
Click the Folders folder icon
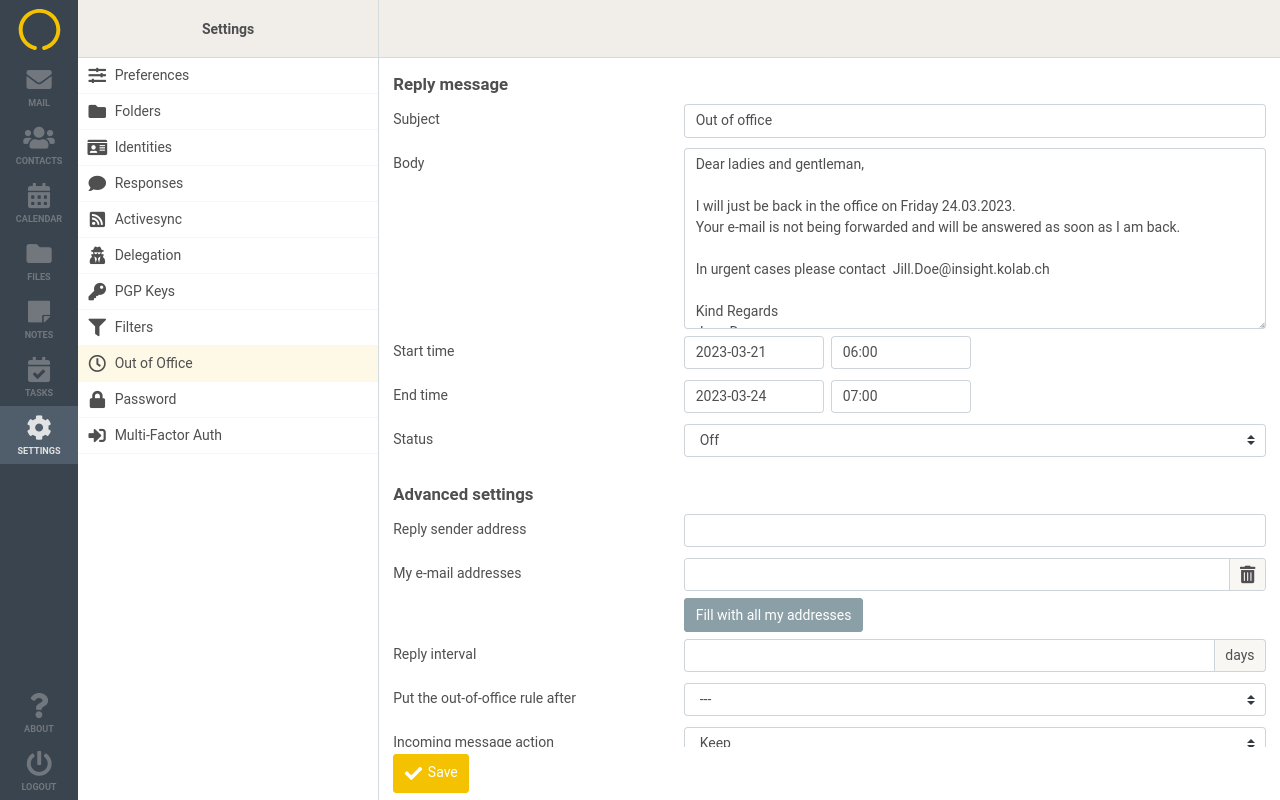coord(97,111)
